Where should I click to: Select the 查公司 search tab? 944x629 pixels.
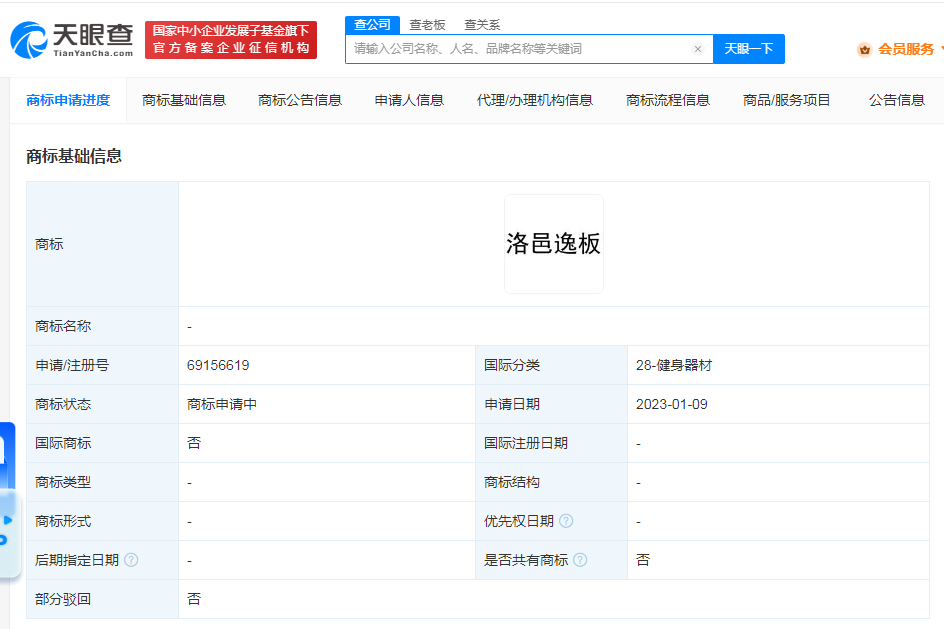click(x=372, y=24)
